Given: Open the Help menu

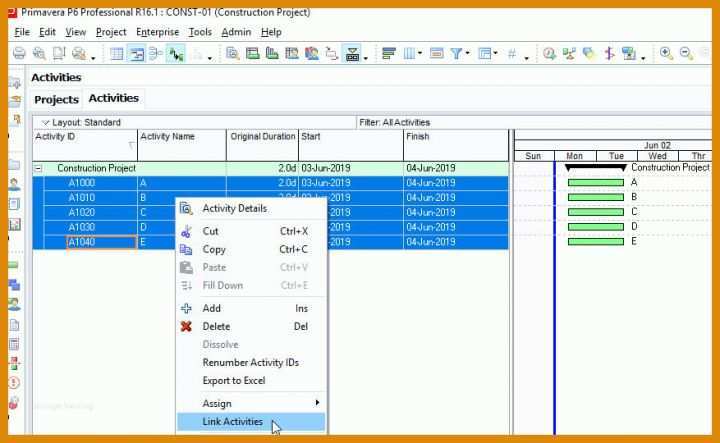Looking at the screenshot, I should pos(271,32).
